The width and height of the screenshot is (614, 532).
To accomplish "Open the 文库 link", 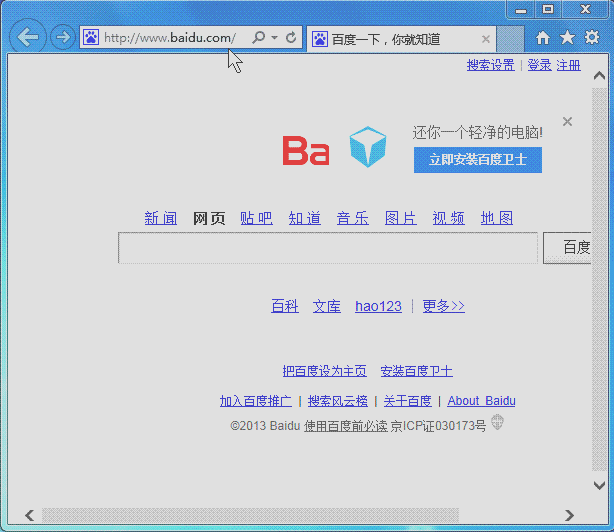I will [x=327, y=306].
